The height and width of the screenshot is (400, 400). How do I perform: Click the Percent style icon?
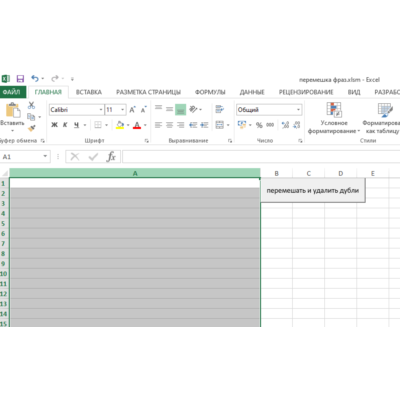point(259,125)
